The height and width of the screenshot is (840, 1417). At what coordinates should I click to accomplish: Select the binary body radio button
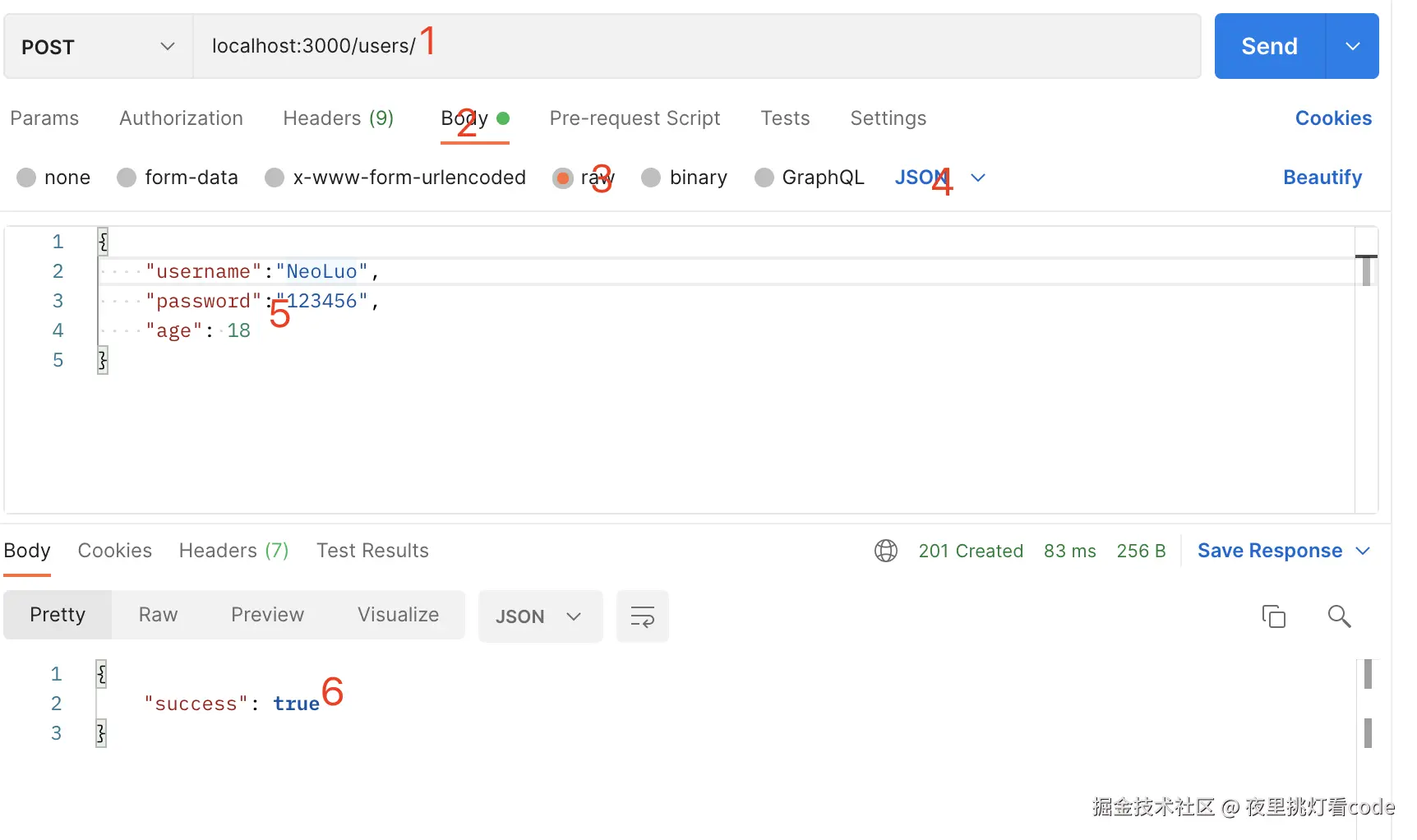[651, 178]
